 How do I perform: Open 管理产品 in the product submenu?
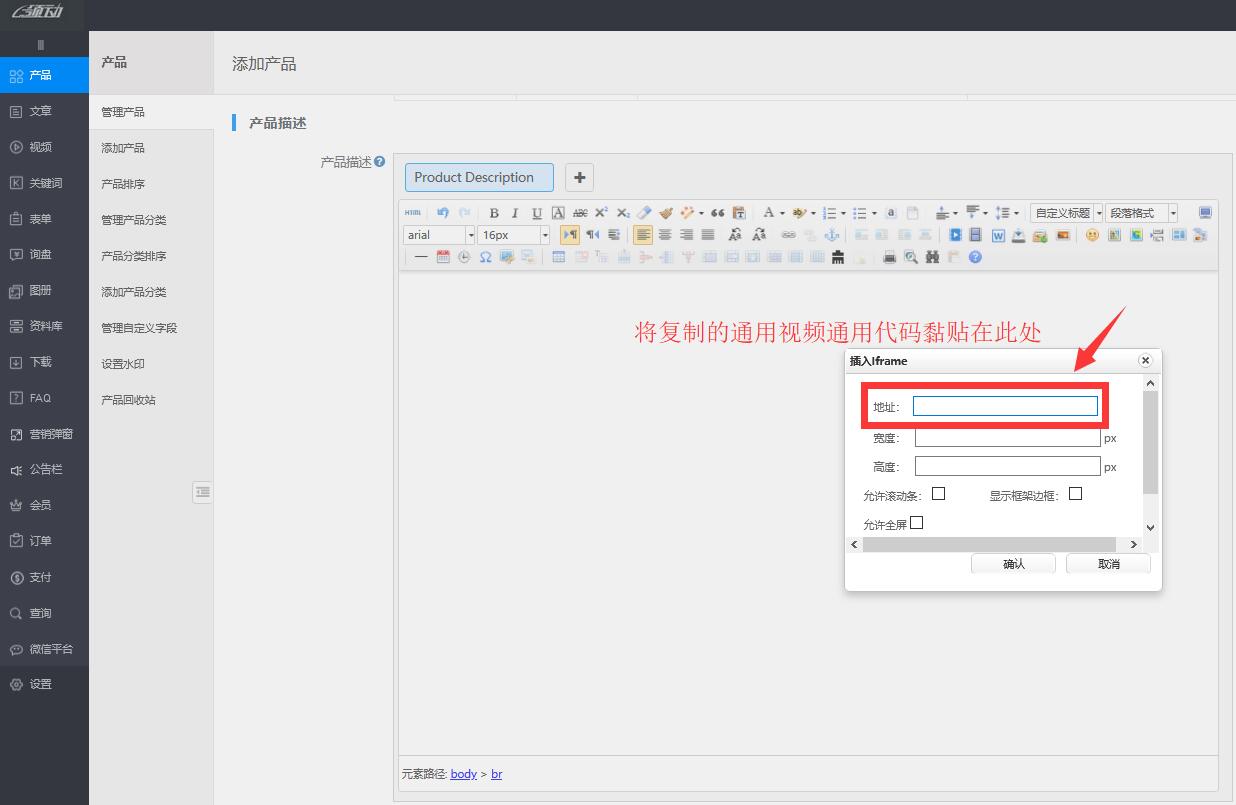click(123, 112)
